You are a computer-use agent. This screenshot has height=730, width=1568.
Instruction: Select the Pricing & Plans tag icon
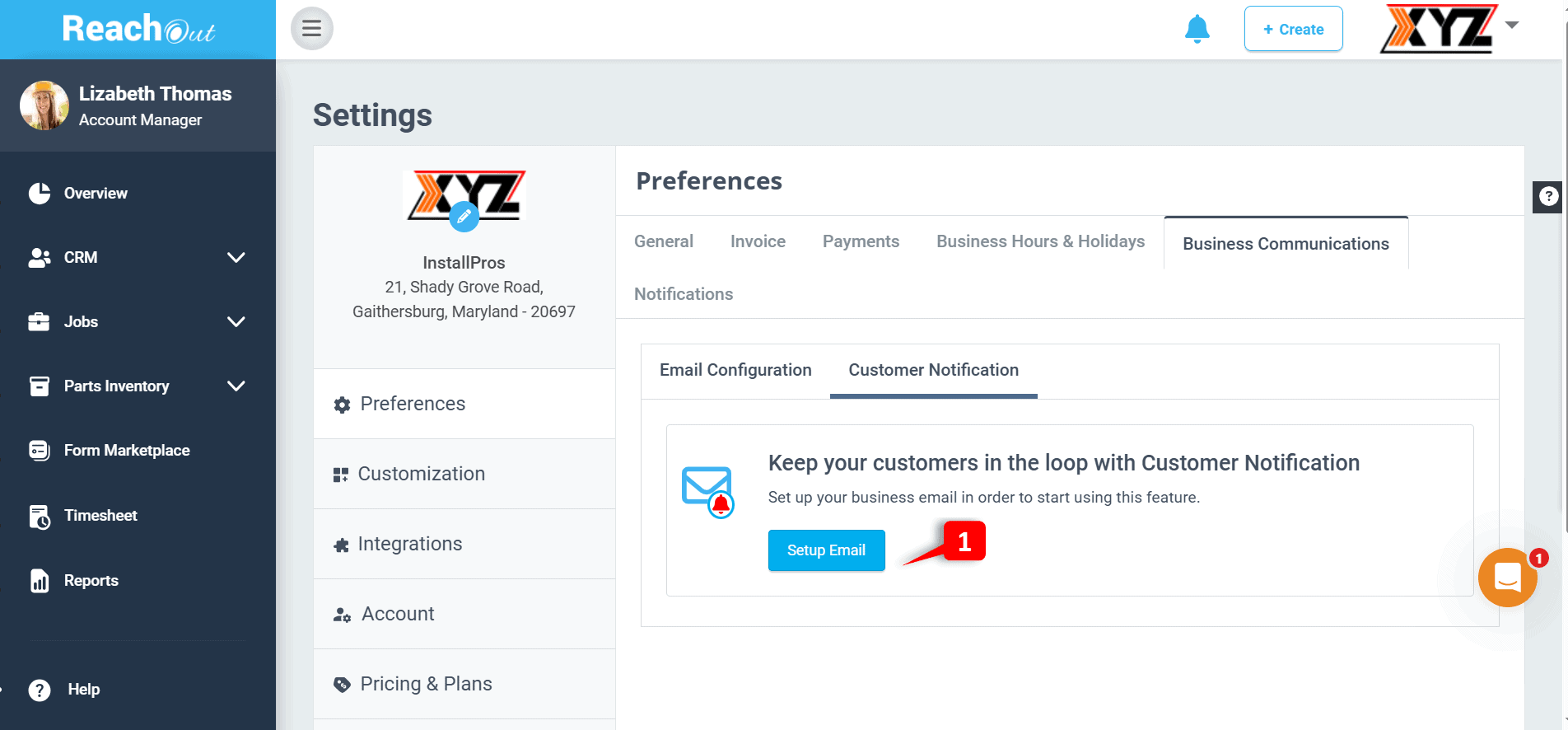[x=341, y=684]
